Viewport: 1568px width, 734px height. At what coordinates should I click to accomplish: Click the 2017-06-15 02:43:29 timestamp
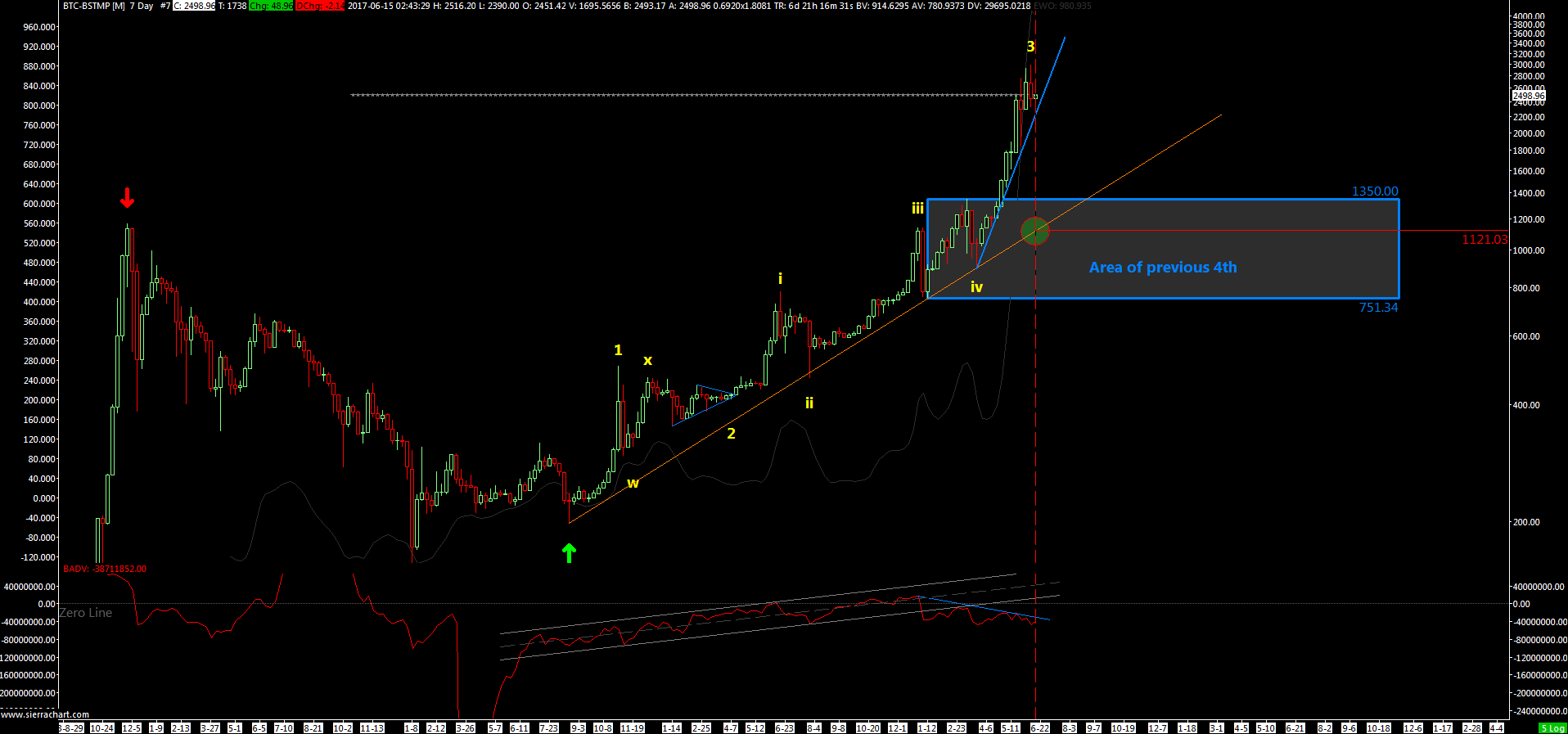[x=389, y=6]
